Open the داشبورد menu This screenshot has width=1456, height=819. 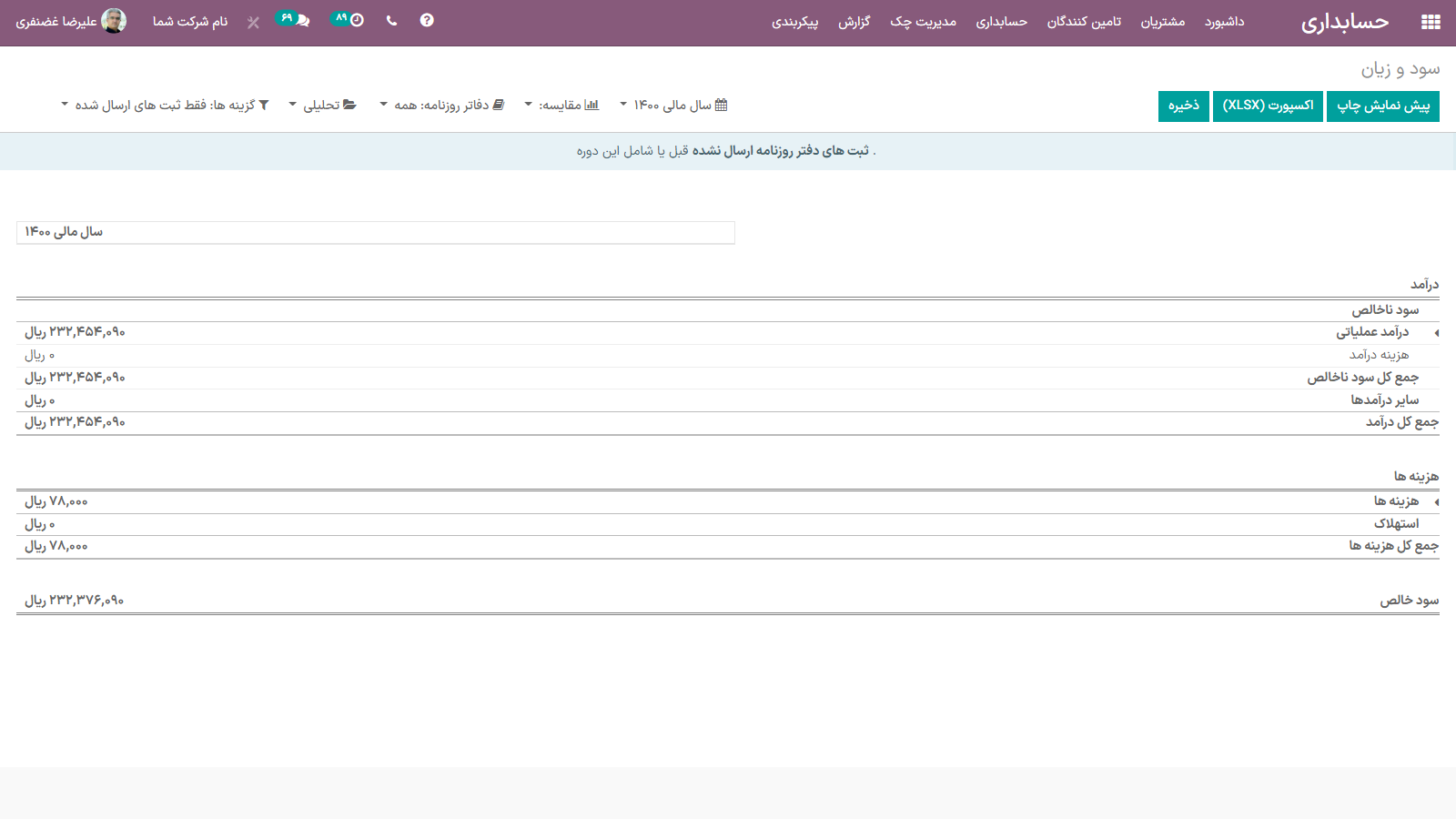[x=1224, y=21]
